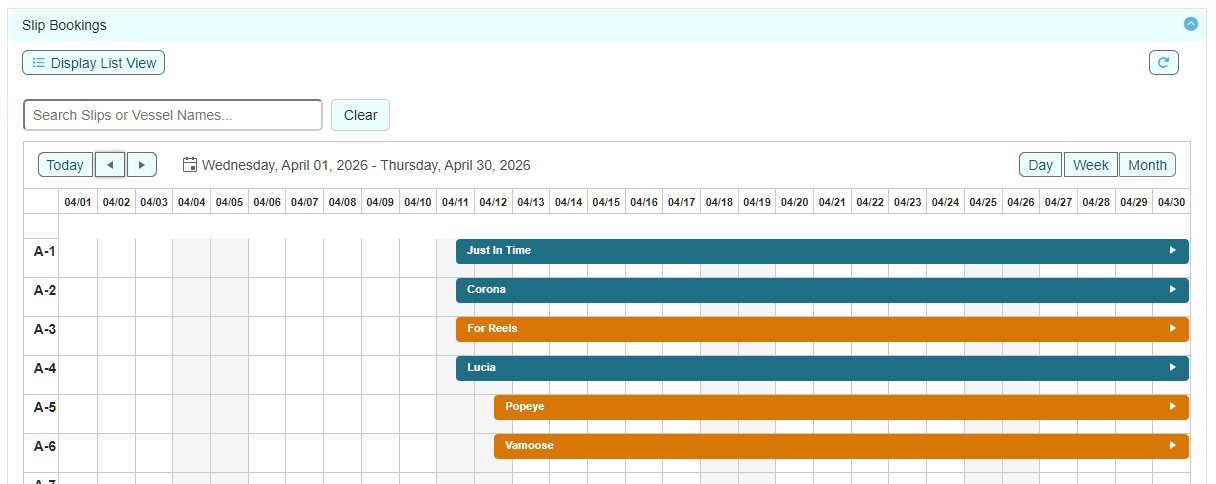
Task: Open the Lucia booking bar
Action: [x=822, y=368]
